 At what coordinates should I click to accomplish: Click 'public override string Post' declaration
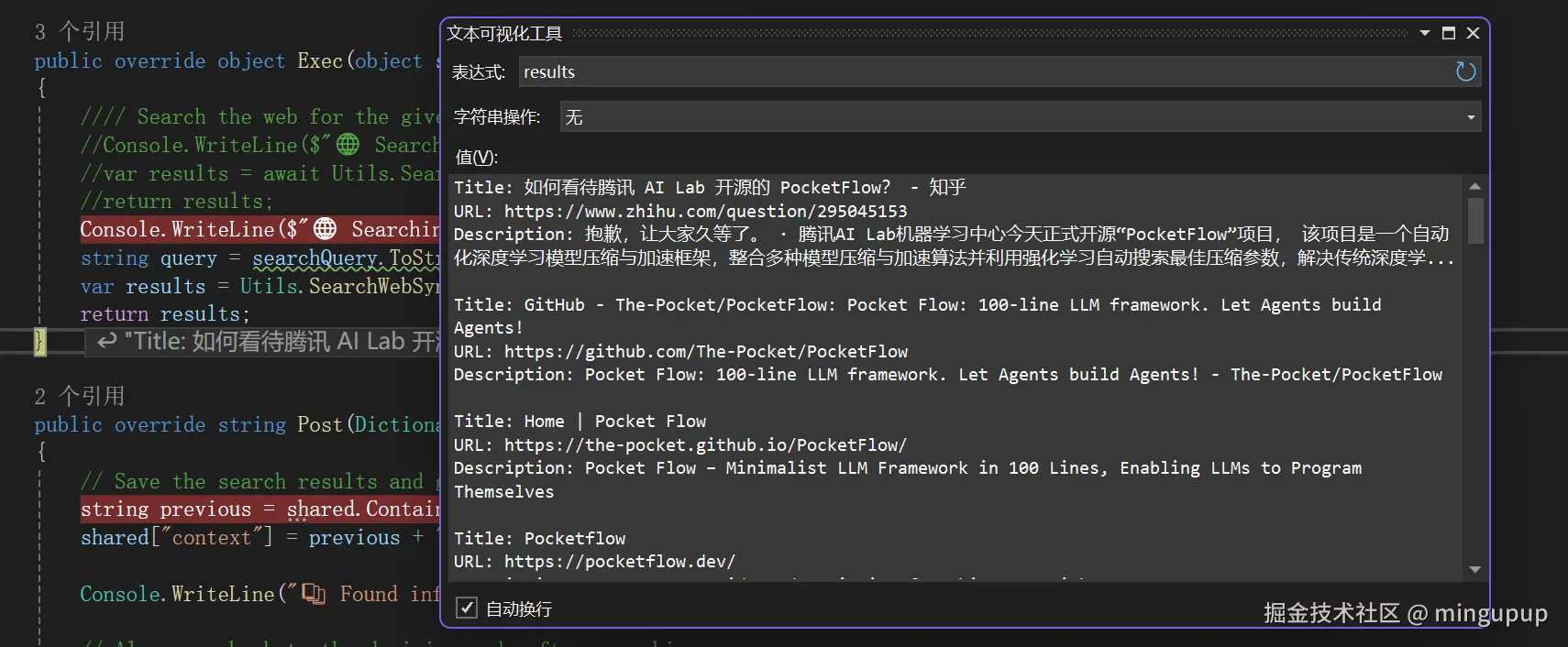click(237, 424)
